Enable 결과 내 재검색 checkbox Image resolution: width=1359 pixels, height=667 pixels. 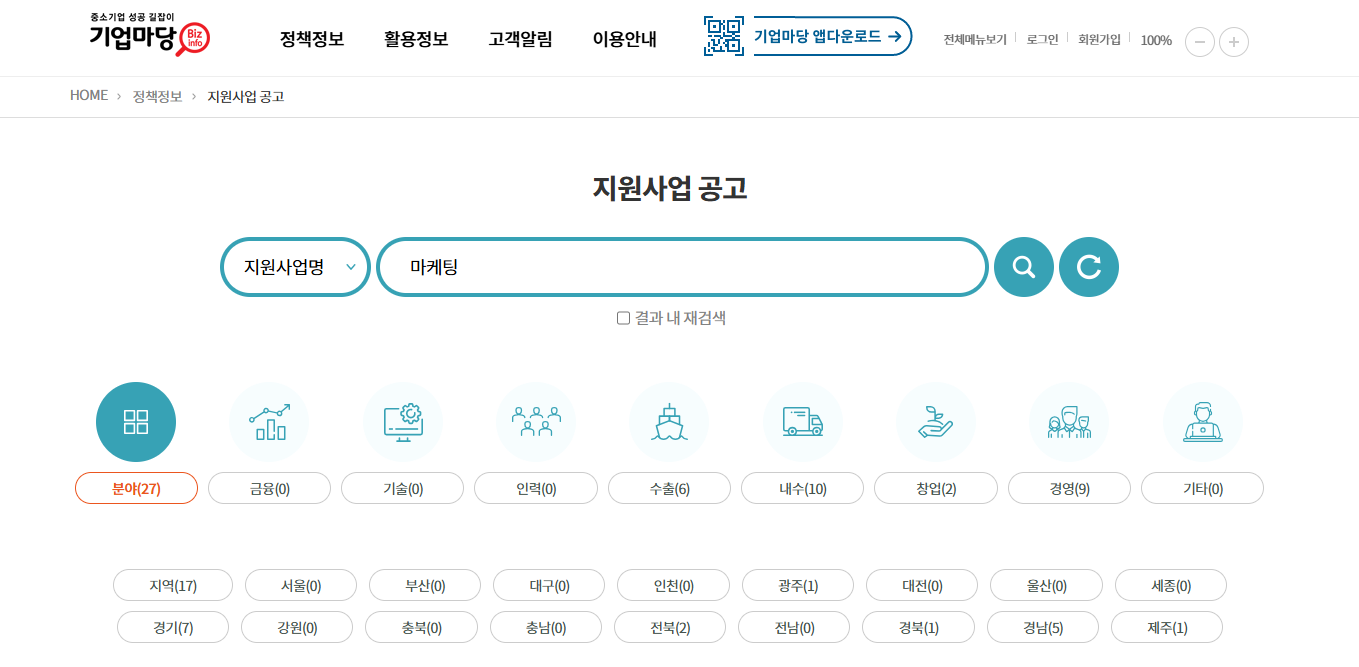[x=623, y=318]
